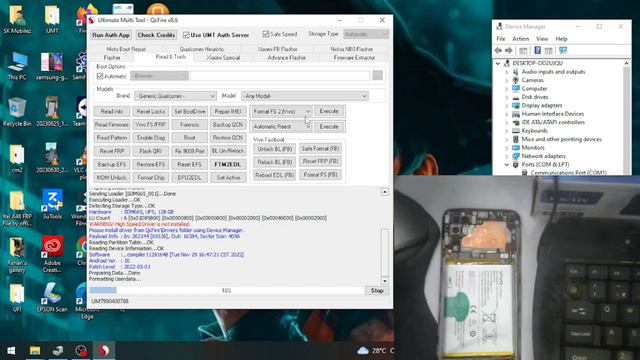640x360 pixels.
Task: Open the Windows Start menu
Action: tap(11, 351)
